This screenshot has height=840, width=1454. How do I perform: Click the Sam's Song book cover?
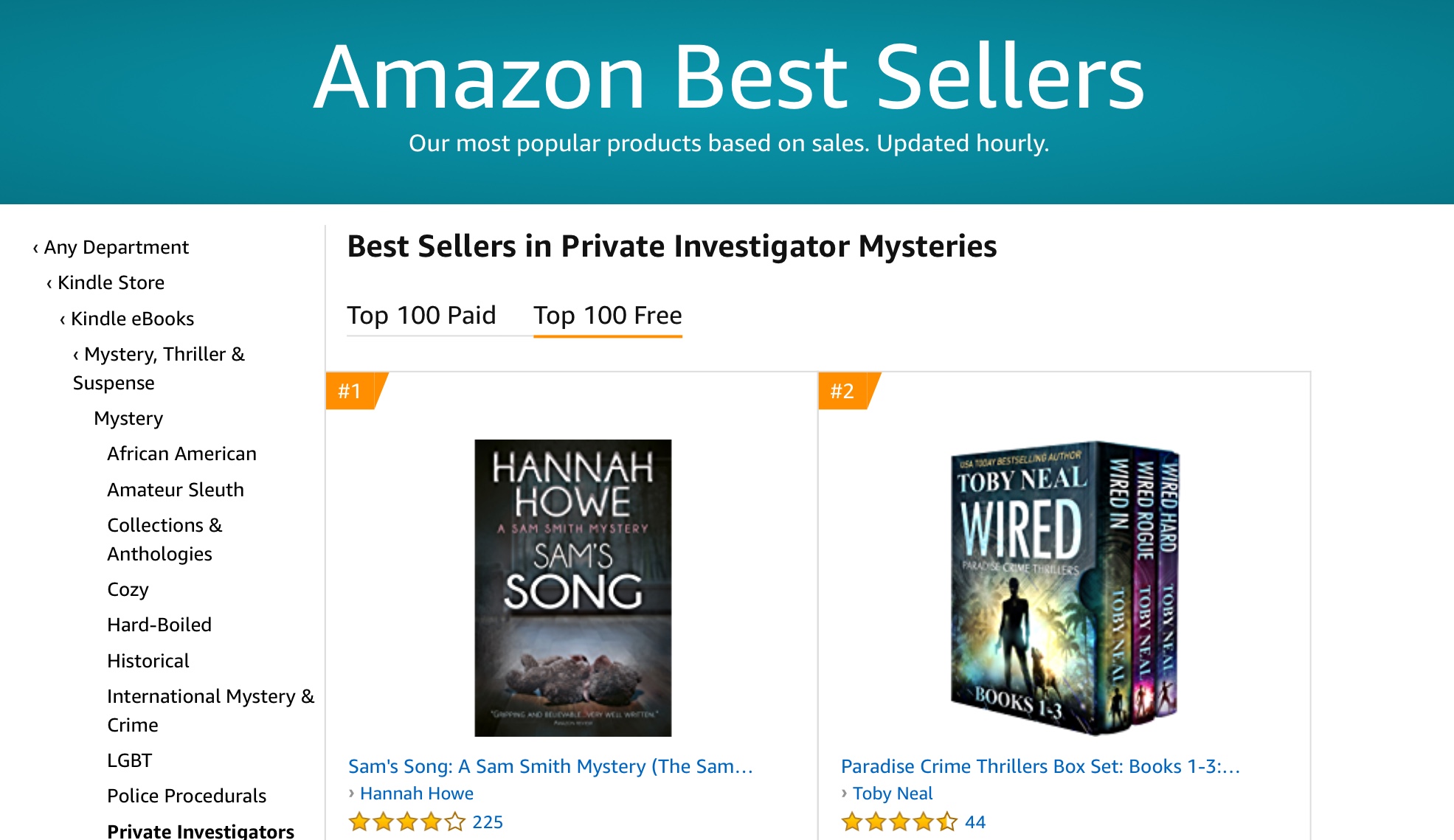[572, 588]
